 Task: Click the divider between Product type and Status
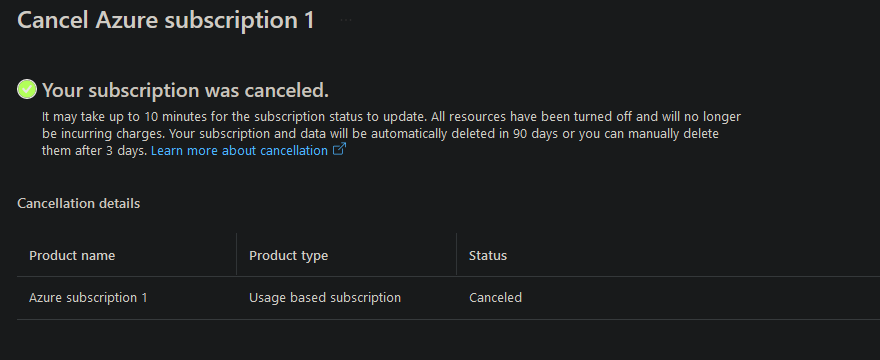point(456,254)
